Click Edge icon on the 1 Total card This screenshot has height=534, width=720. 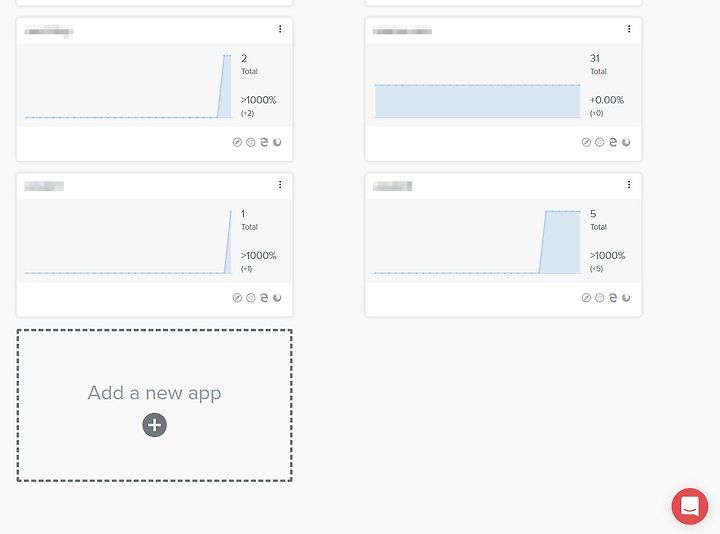pyautogui.click(x=264, y=298)
